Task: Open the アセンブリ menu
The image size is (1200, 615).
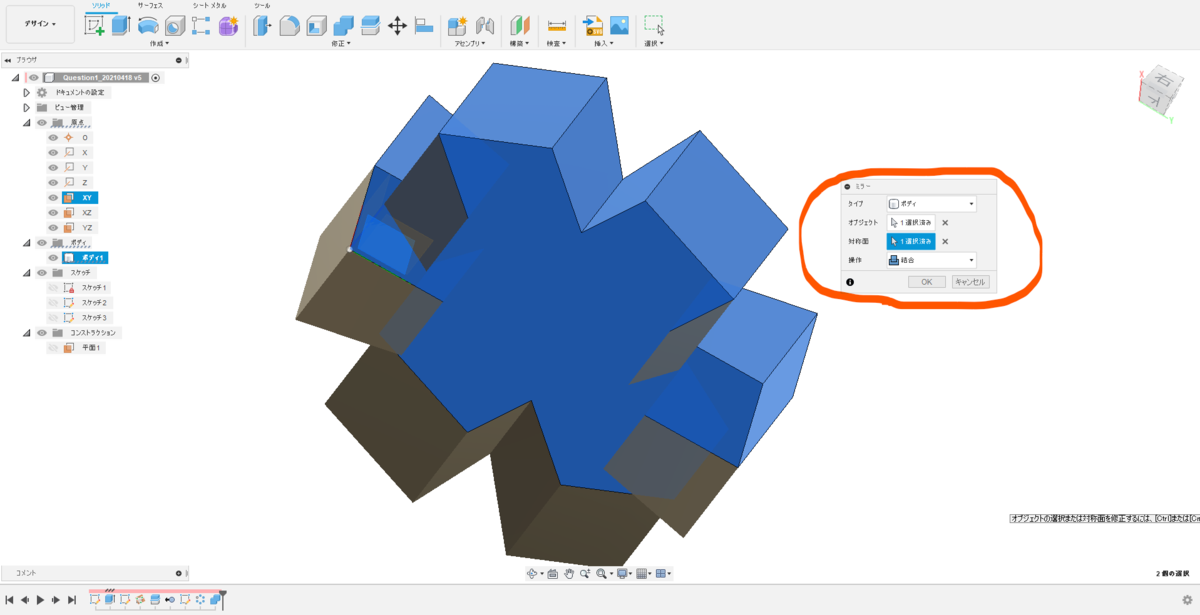Action: coord(470,44)
